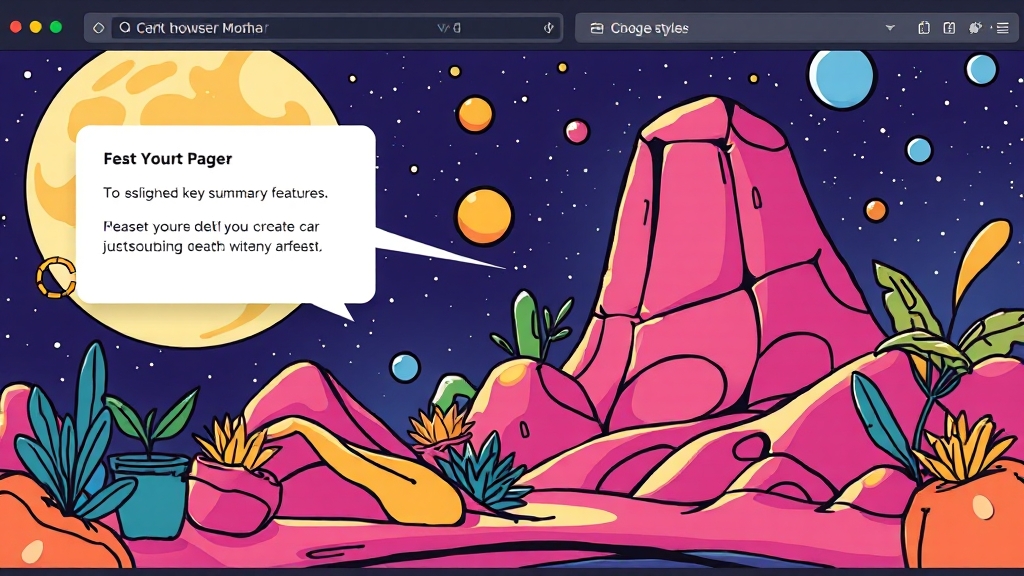Click the card icon beside 'Choge styles'
Image resolution: width=1024 pixels, height=576 pixels.
pos(597,28)
